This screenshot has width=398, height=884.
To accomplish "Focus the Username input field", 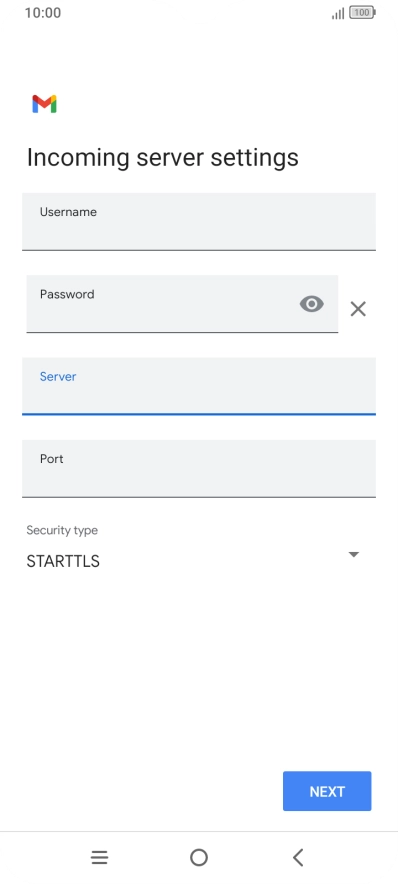I will (x=199, y=222).
